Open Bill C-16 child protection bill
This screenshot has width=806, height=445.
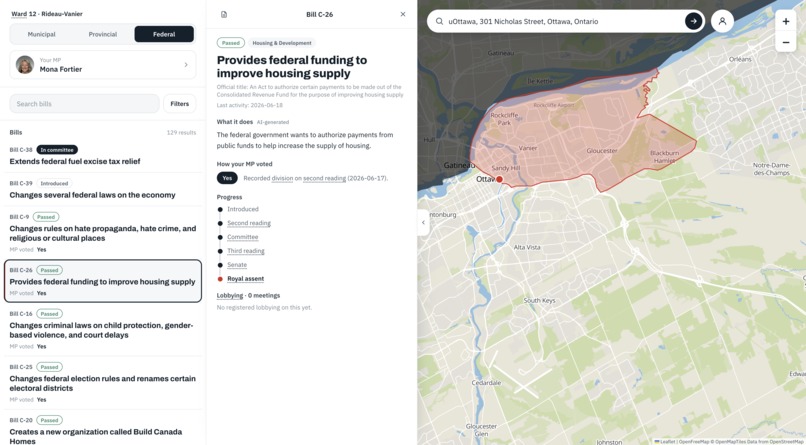click(x=103, y=330)
